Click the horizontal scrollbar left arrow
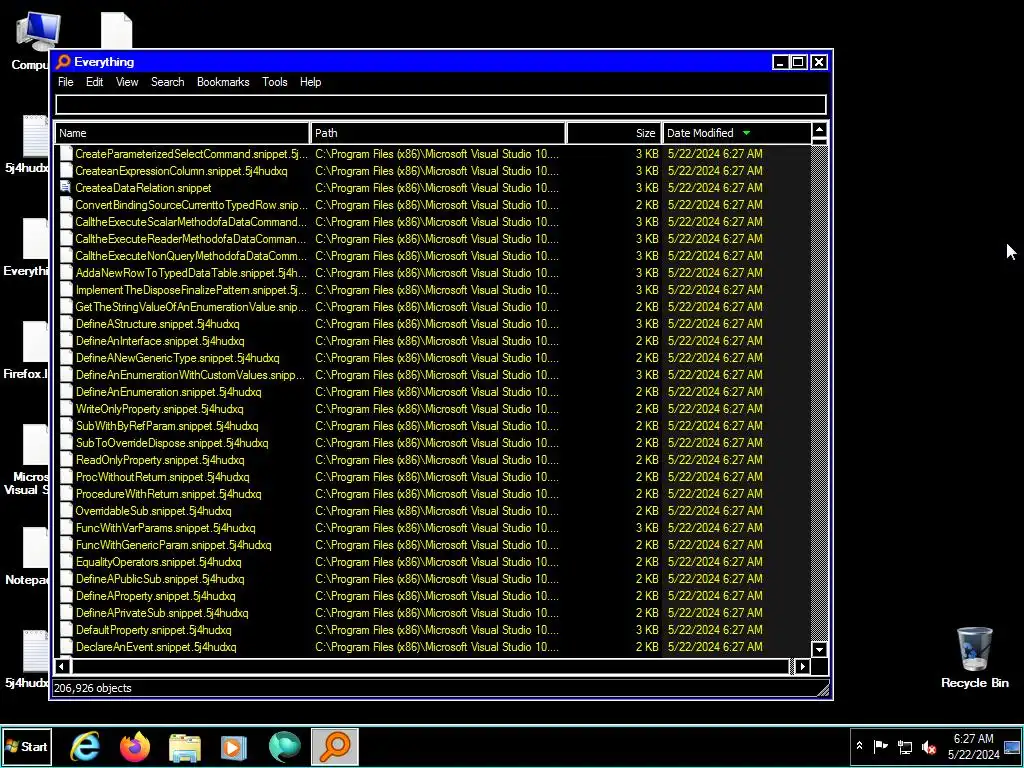The width and height of the screenshot is (1024, 768). tap(62, 667)
